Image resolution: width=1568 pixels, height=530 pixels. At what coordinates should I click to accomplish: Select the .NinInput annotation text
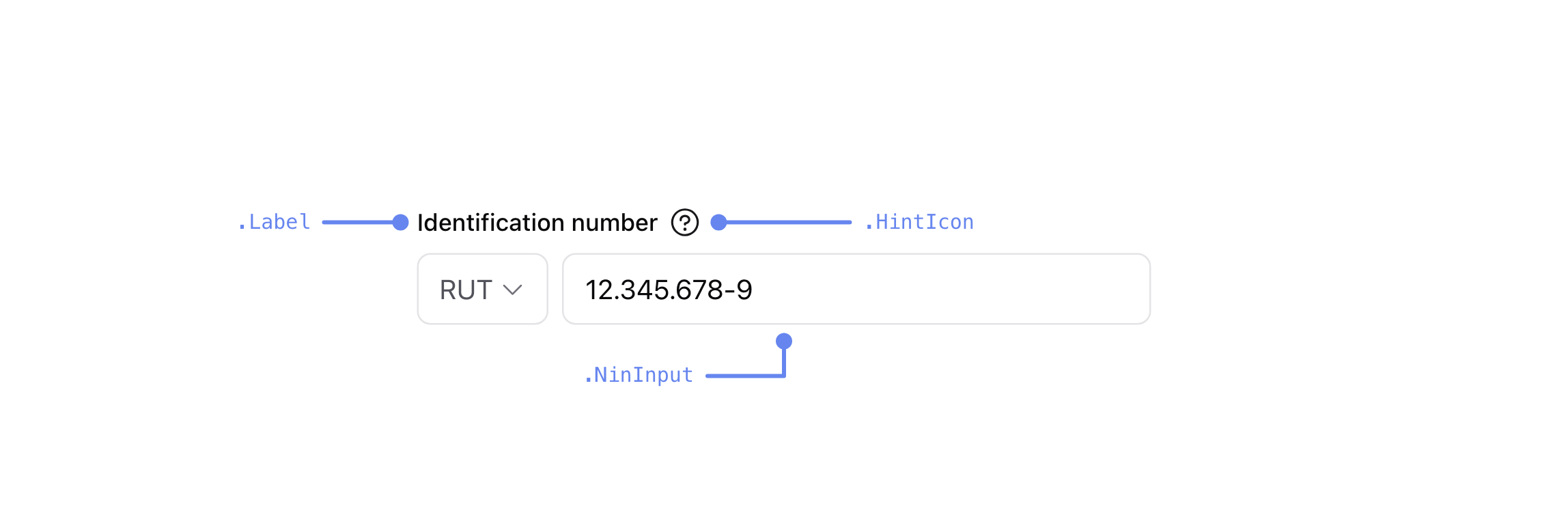[639, 375]
